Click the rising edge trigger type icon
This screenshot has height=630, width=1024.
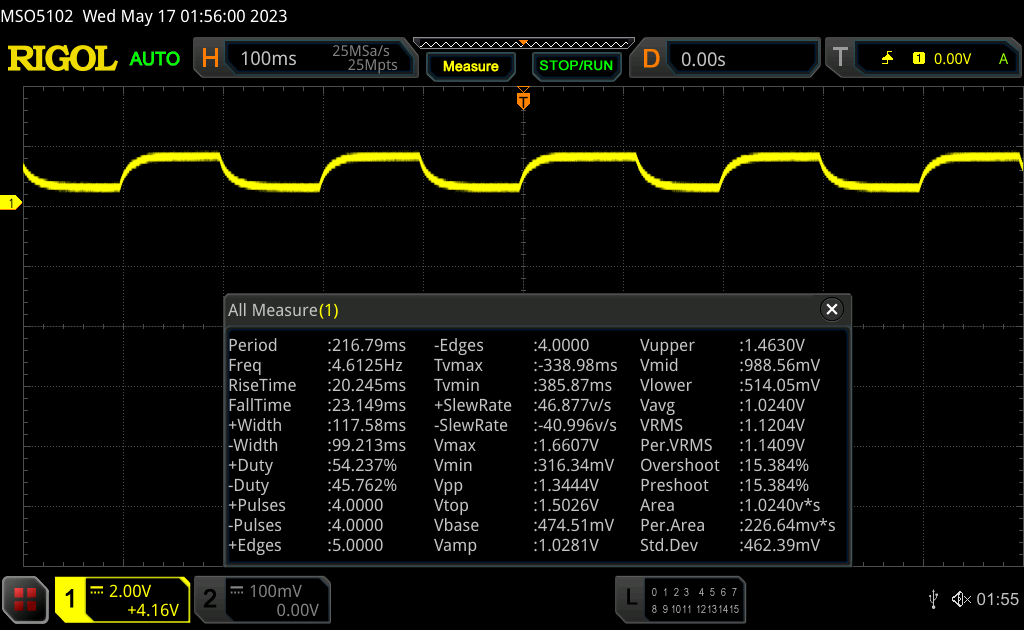click(887, 59)
